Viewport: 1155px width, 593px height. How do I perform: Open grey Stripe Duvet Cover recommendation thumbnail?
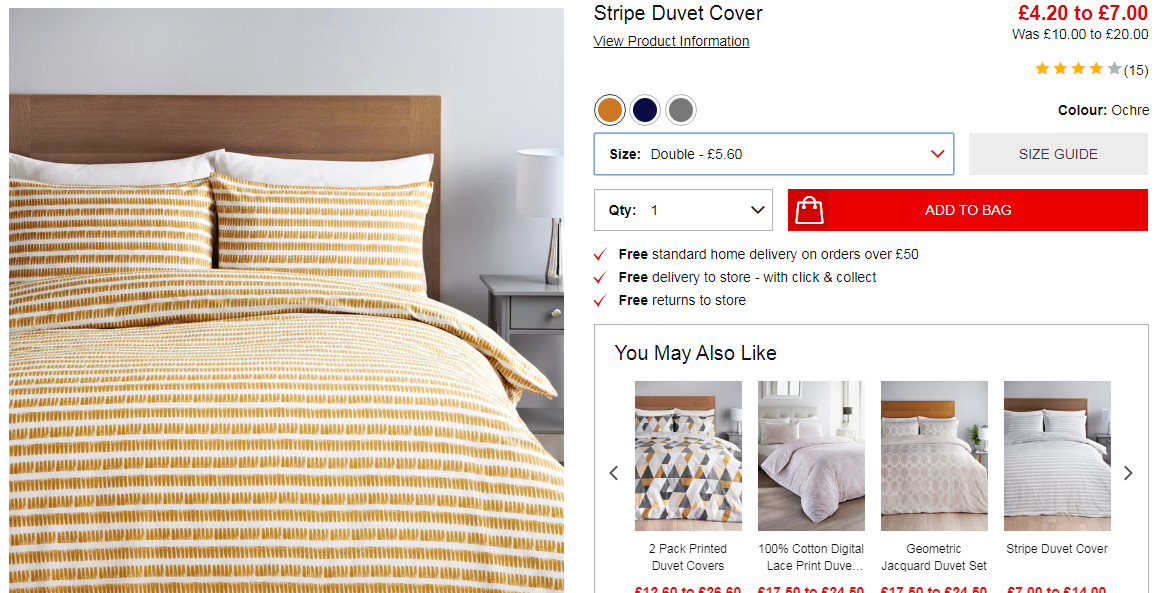(x=1057, y=456)
